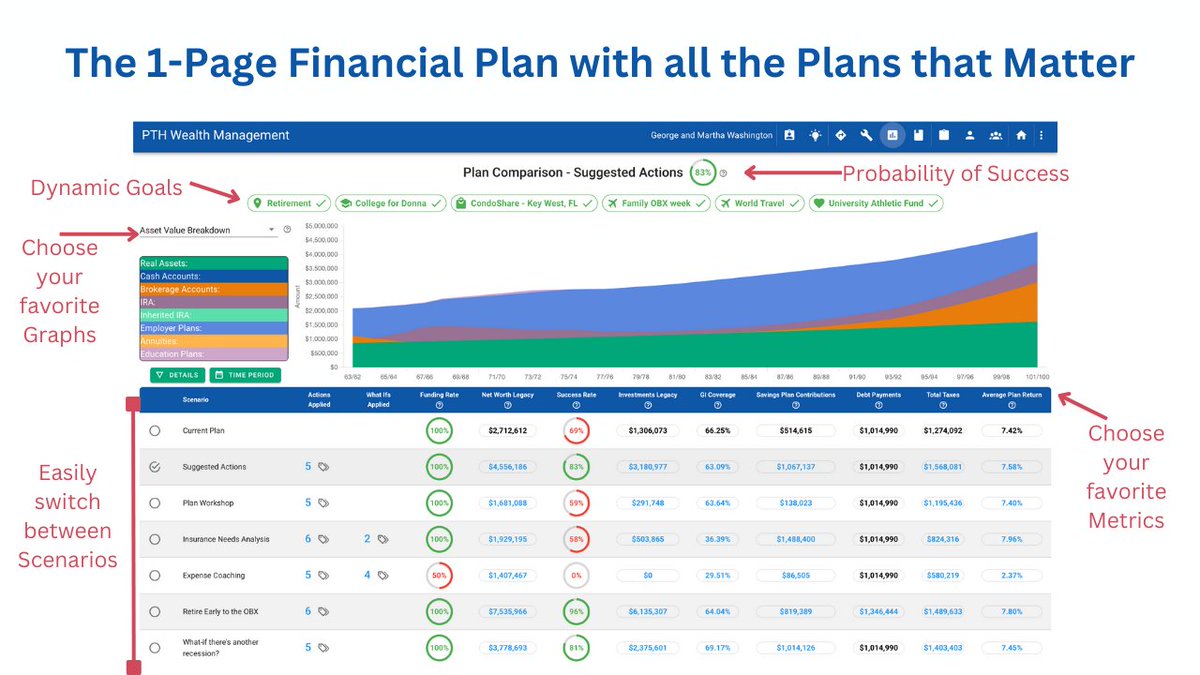Open the group of people icon

point(995,135)
